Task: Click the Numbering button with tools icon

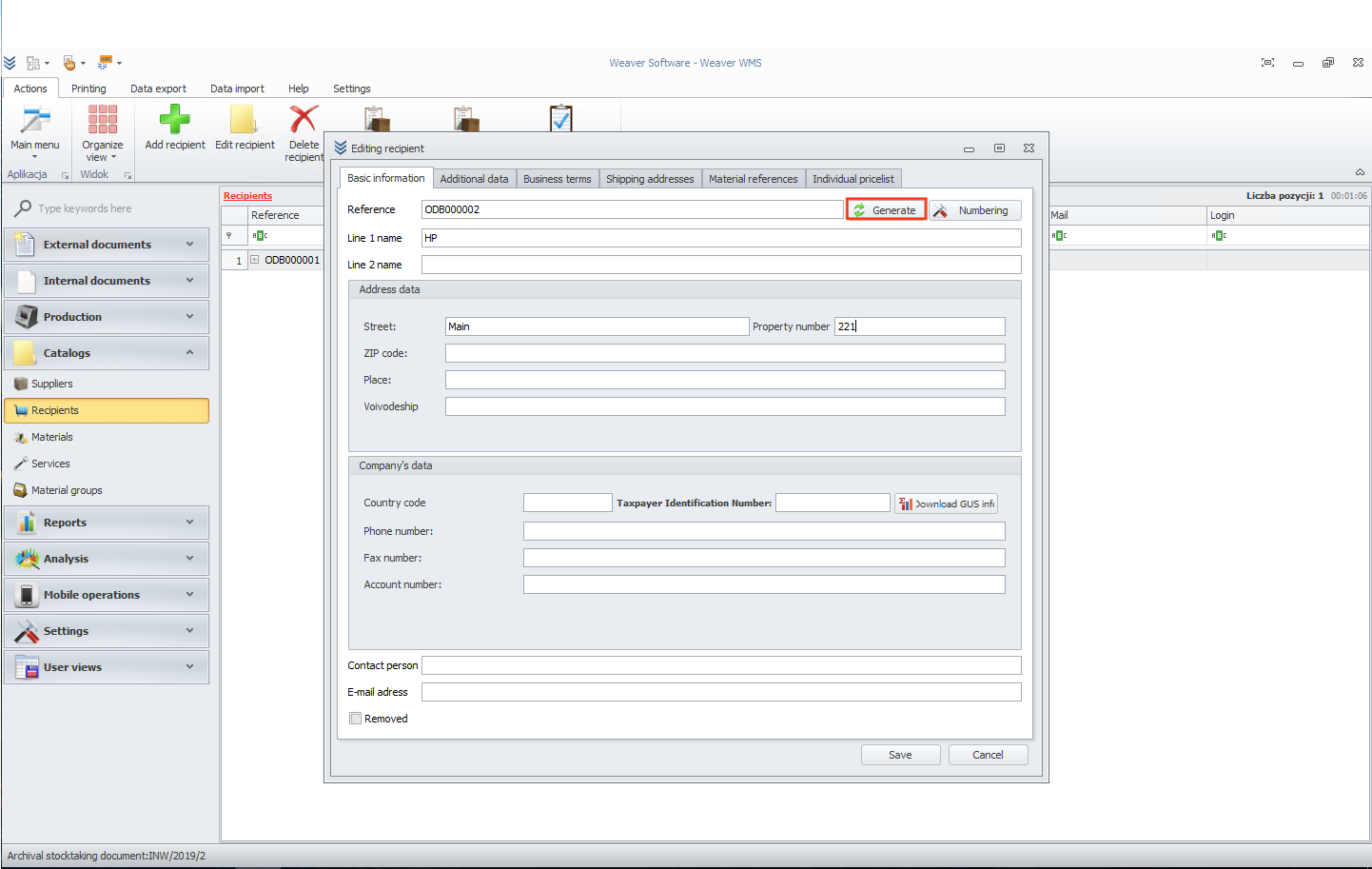Action: (975, 210)
